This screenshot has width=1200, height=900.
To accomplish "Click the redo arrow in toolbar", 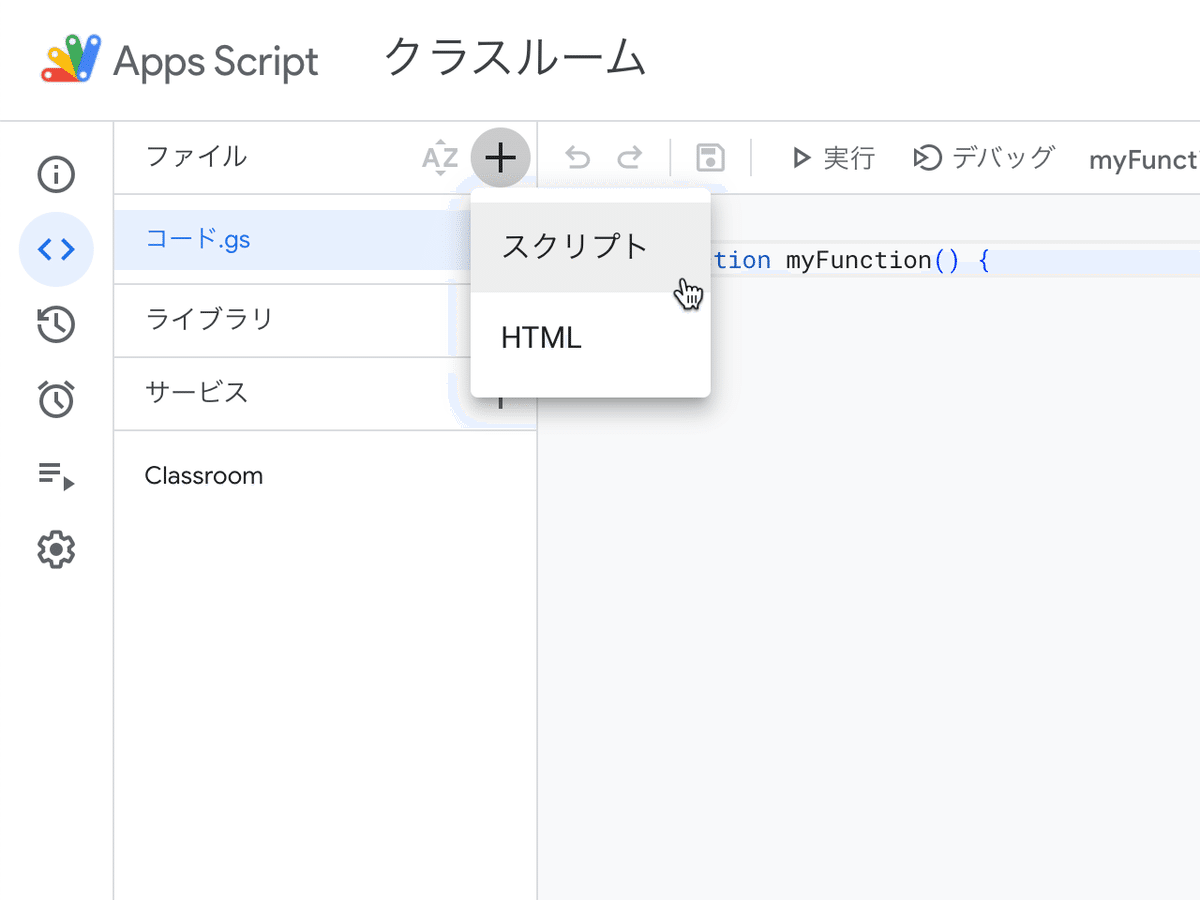I will click(630, 158).
